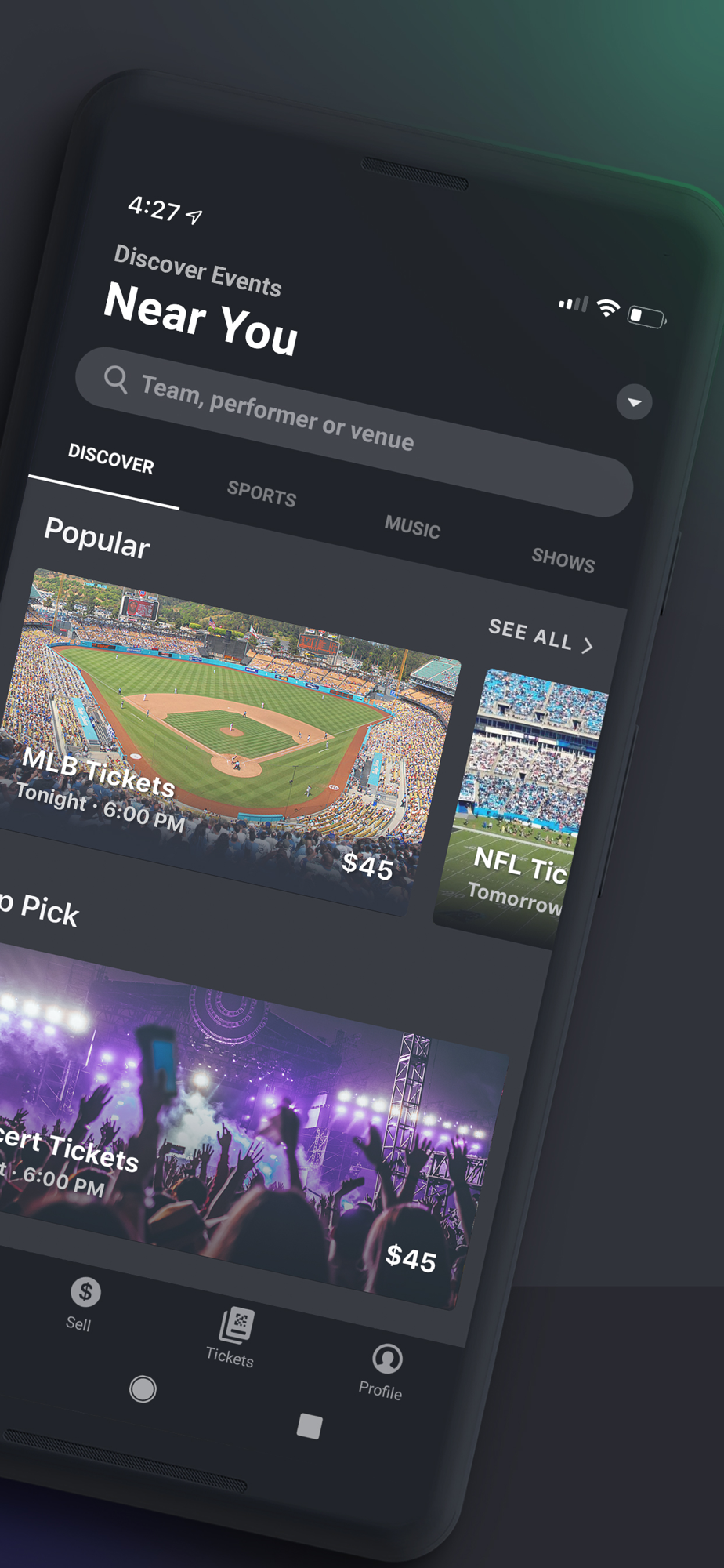Open the SHOWS tab

(x=563, y=560)
